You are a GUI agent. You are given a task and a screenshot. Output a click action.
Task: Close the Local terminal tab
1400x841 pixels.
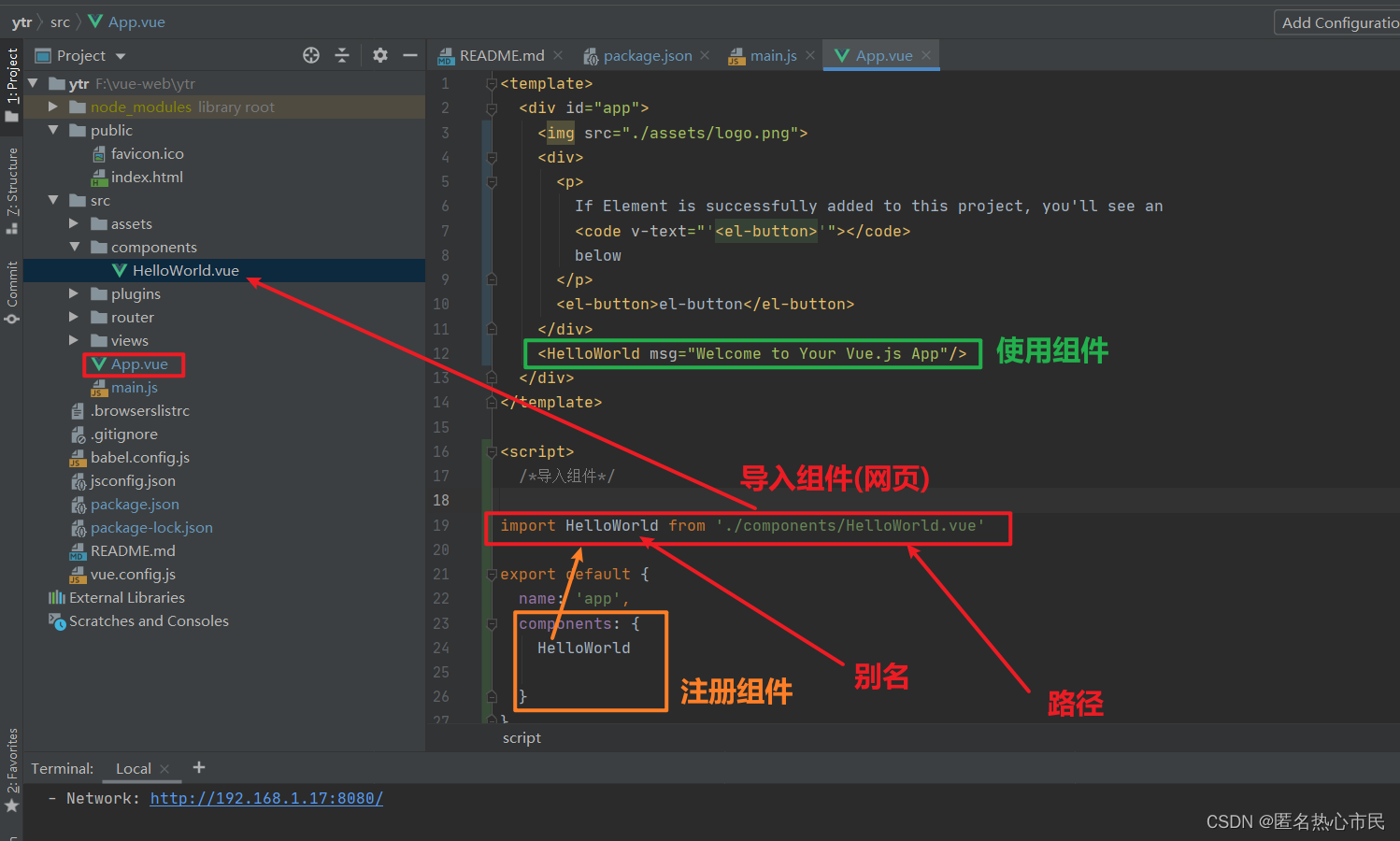165,769
